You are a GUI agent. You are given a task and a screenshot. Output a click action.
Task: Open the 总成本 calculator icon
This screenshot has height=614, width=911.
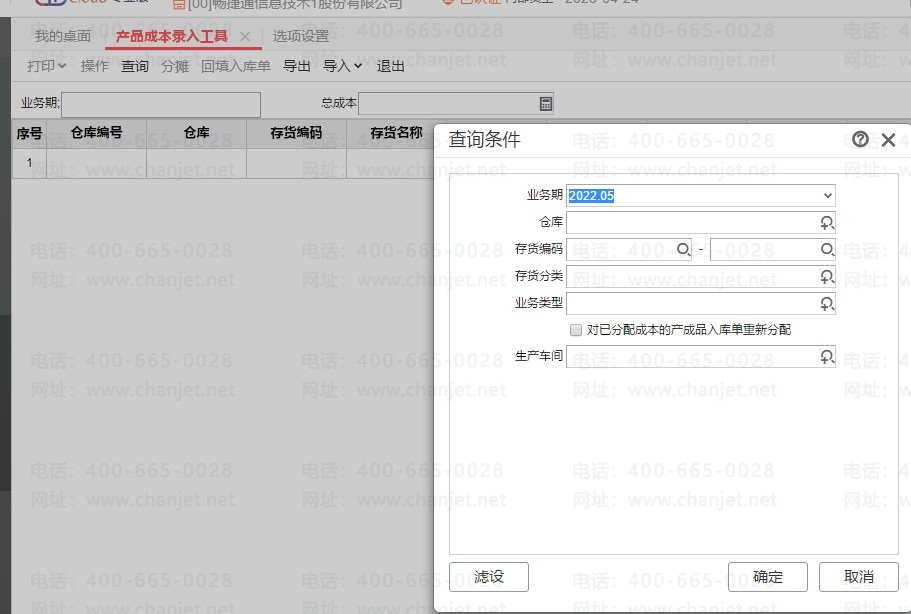click(546, 104)
